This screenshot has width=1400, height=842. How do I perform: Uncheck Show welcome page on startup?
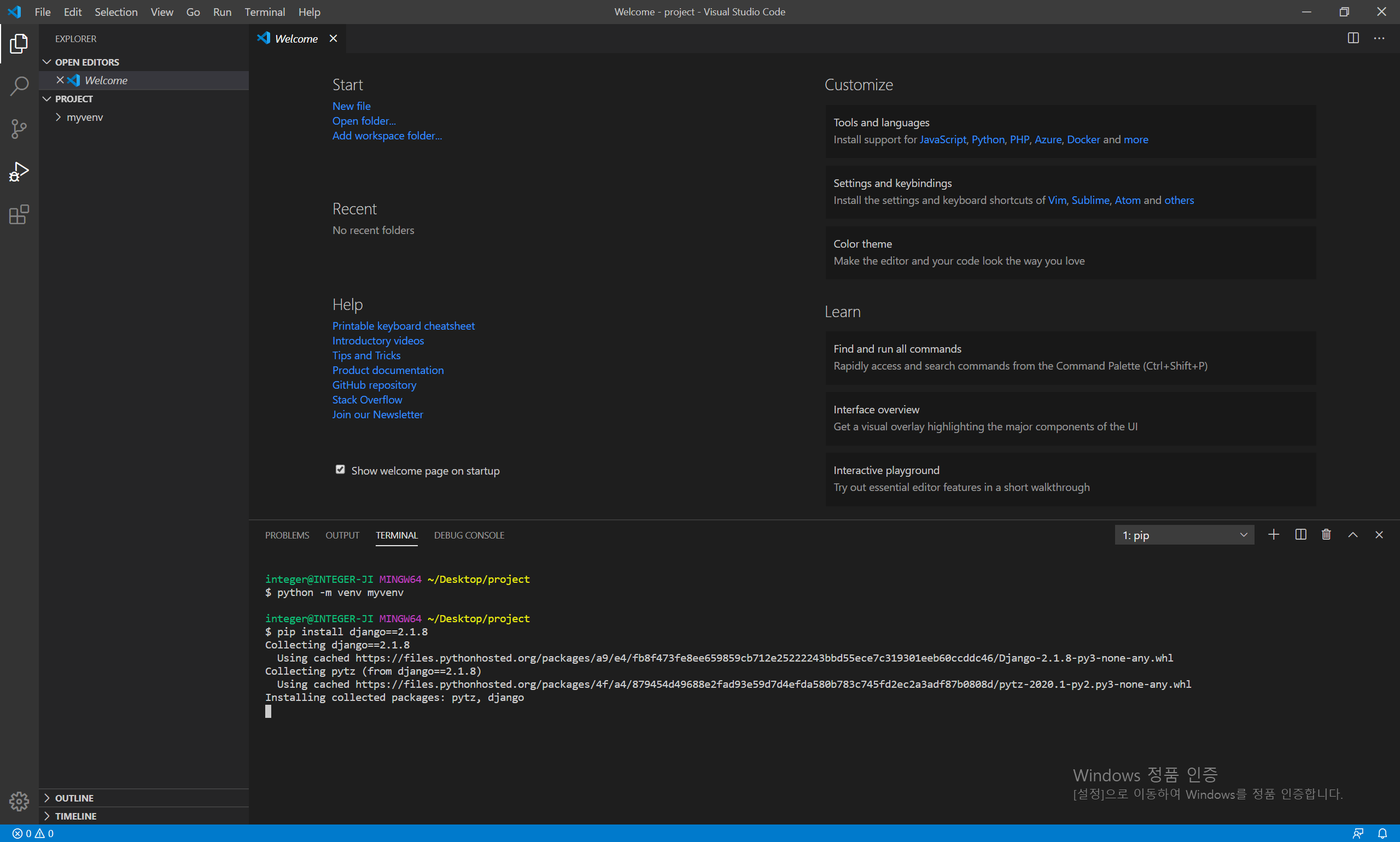coord(340,470)
